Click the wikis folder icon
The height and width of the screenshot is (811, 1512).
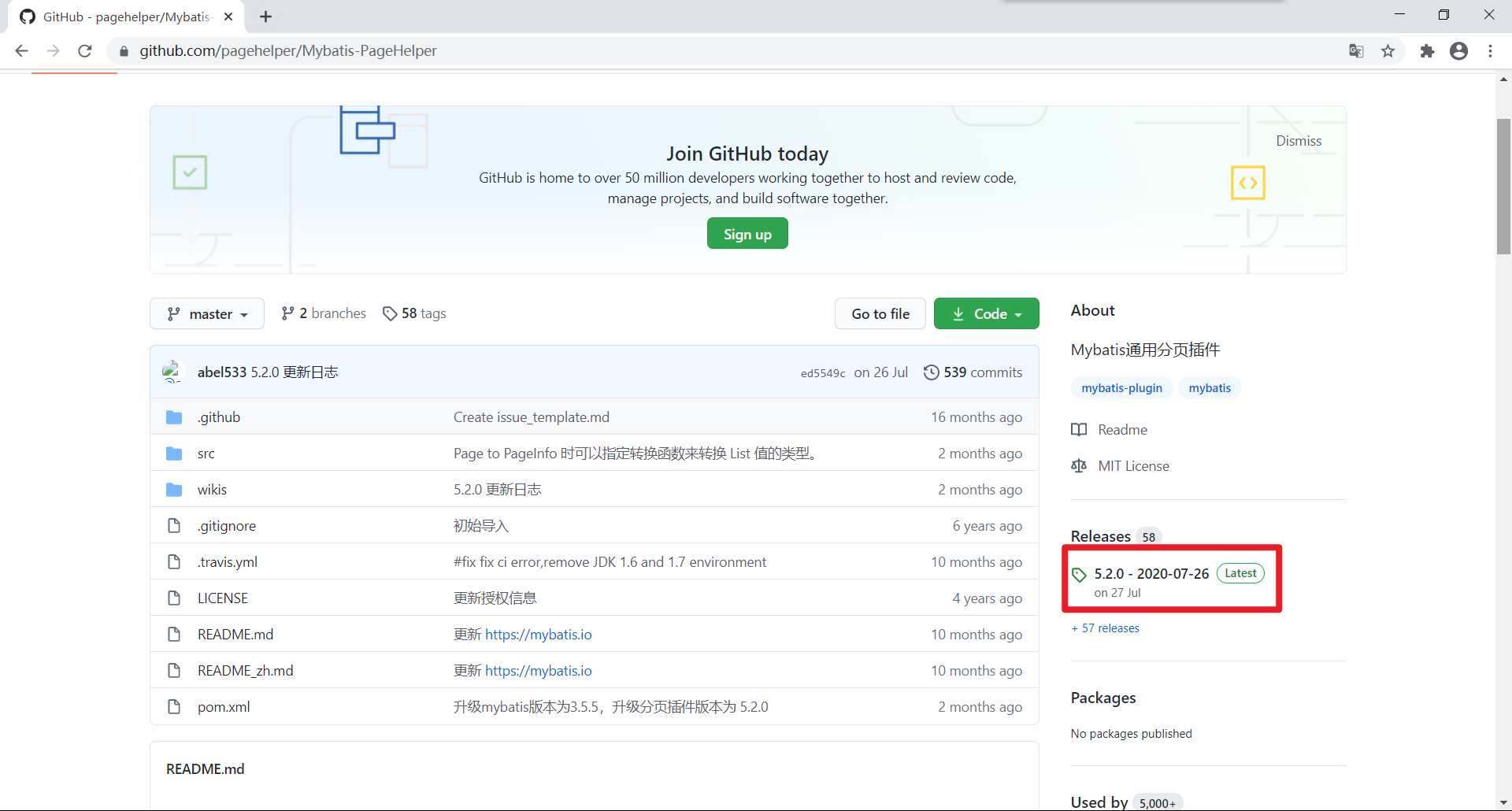coord(174,490)
